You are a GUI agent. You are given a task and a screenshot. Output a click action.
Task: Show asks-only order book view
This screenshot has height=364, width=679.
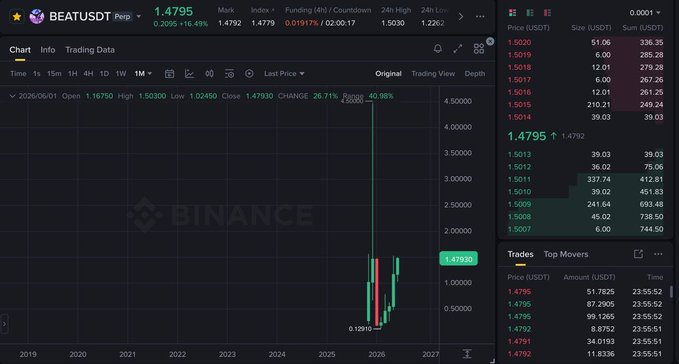(547, 13)
